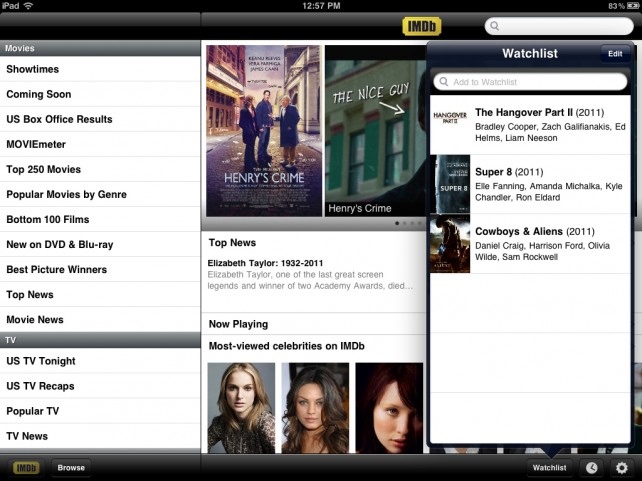Open the settings gear icon
This screenshot has width=642, height=481.
tap(622, 467)
